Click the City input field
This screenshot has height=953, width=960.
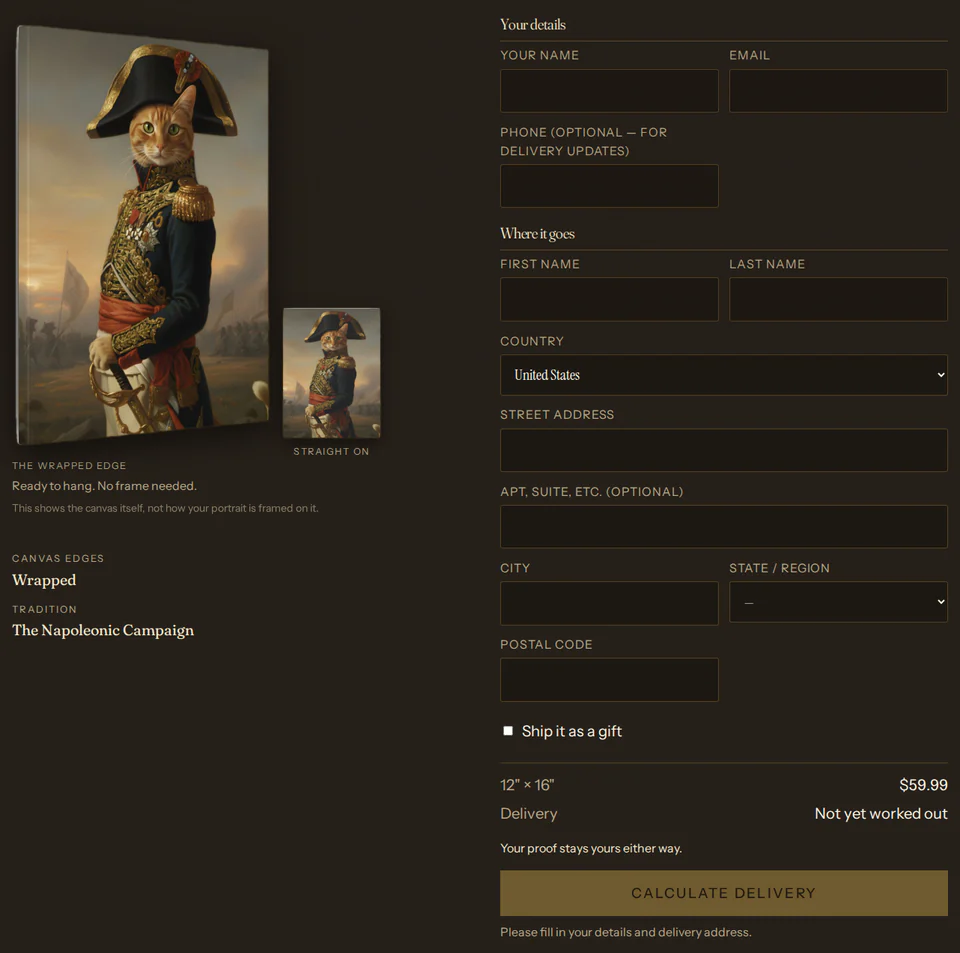[x=609, y=603]
